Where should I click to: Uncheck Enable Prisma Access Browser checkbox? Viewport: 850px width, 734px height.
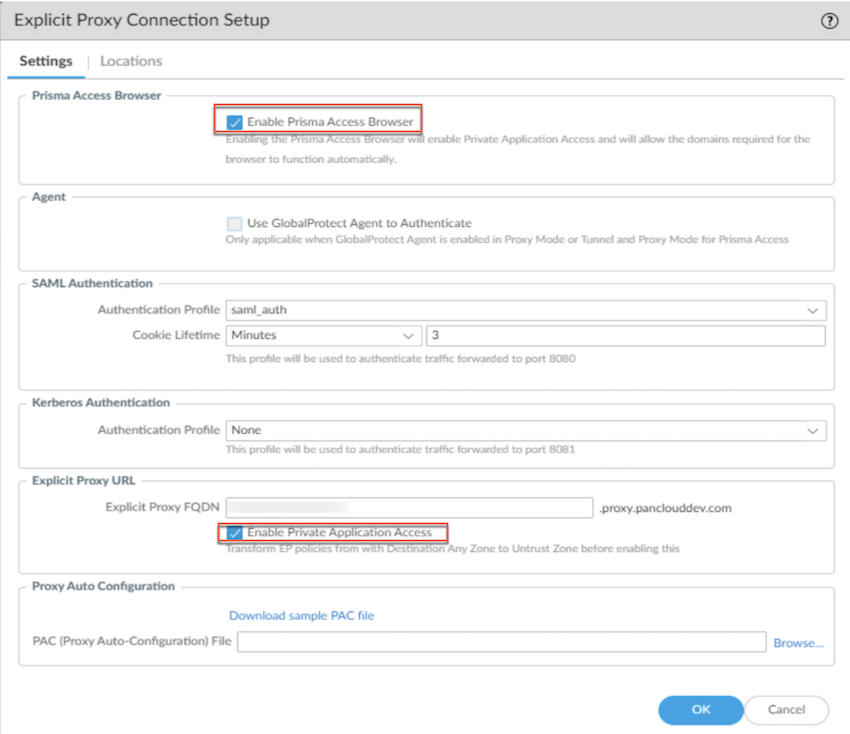235,122
